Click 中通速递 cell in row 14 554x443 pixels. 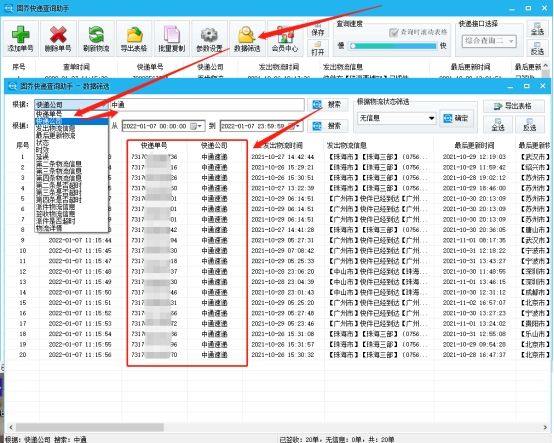(214, 293)
